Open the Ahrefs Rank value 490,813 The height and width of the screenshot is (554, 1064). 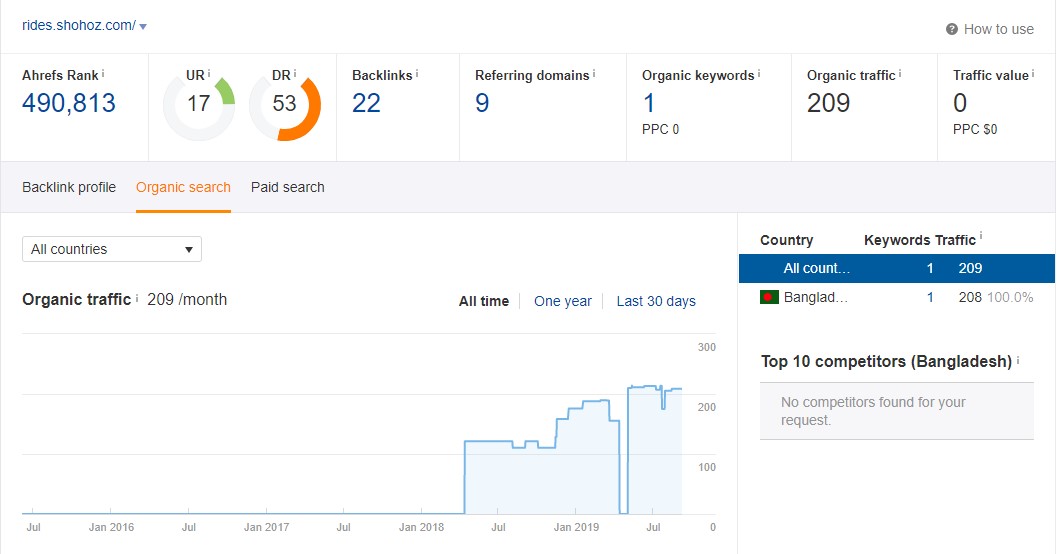(69, 103)
